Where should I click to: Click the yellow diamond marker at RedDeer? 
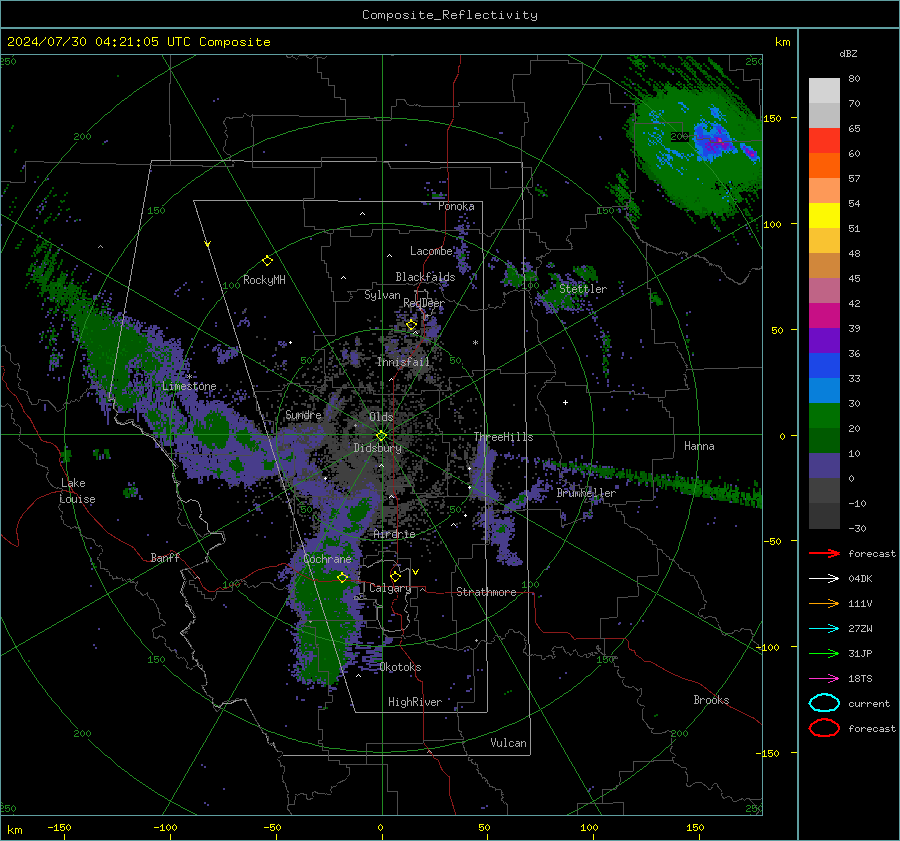tap(412, 325)
